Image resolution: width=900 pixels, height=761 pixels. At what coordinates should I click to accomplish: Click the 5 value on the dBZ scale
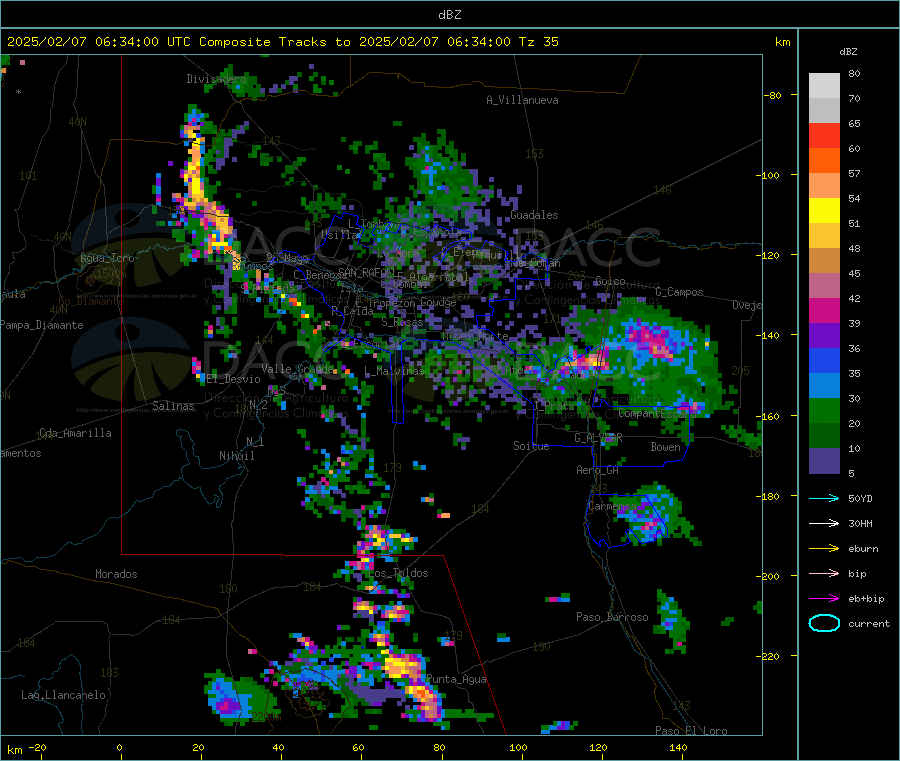click(851, 473)
